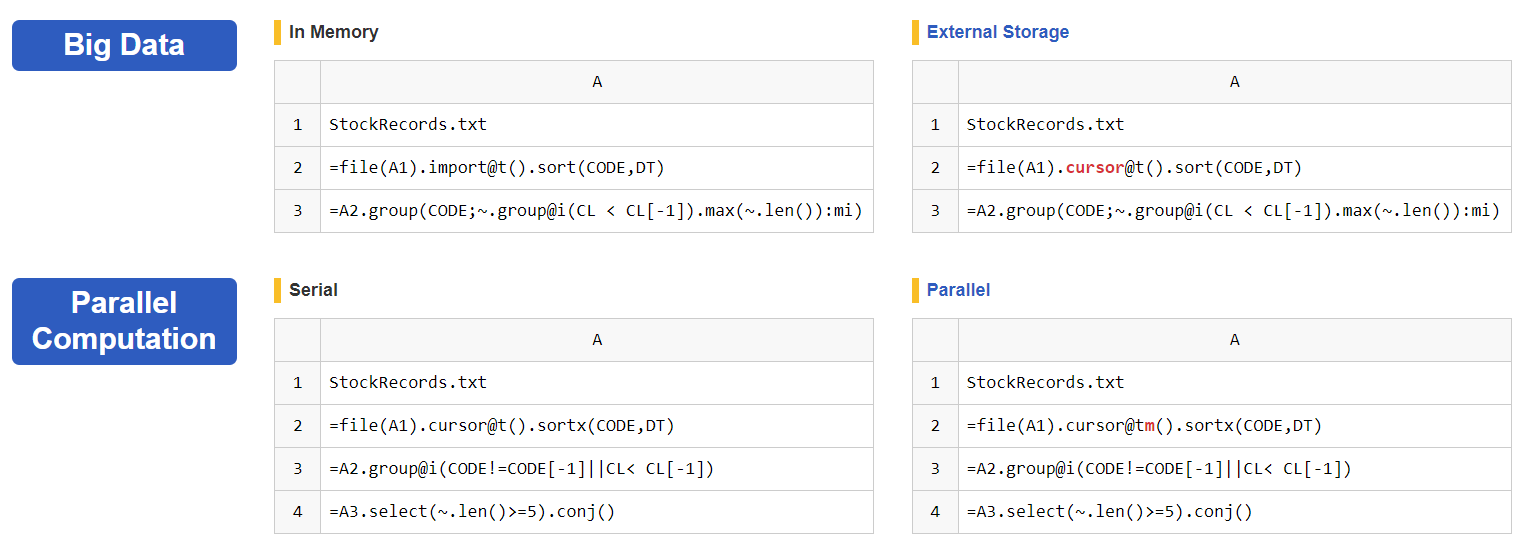The image size is (1525, 555).
Task: Select the In Memory section heading
Action: [333, 32]
